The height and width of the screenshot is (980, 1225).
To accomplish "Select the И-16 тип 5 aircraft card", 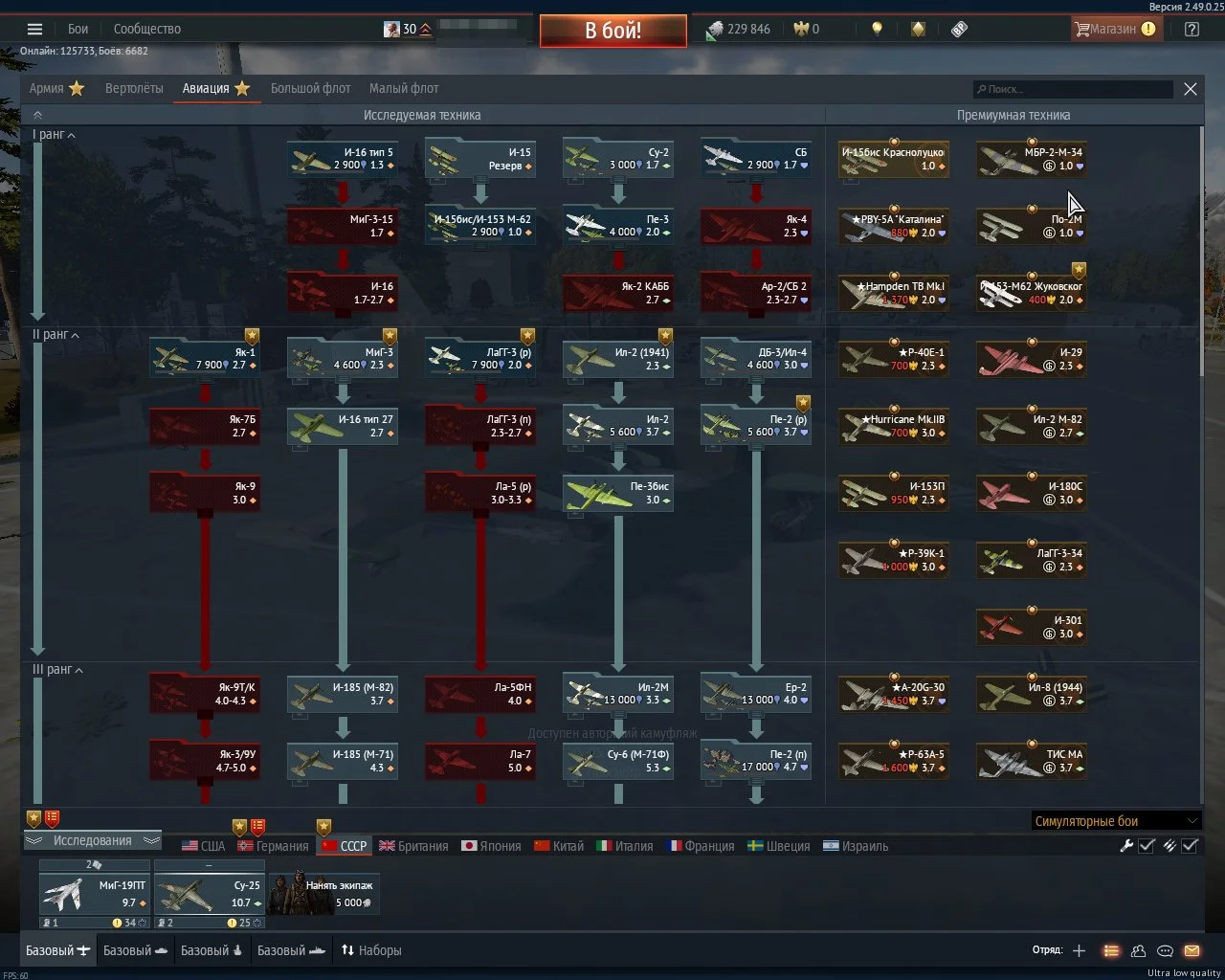I will 343,158.
